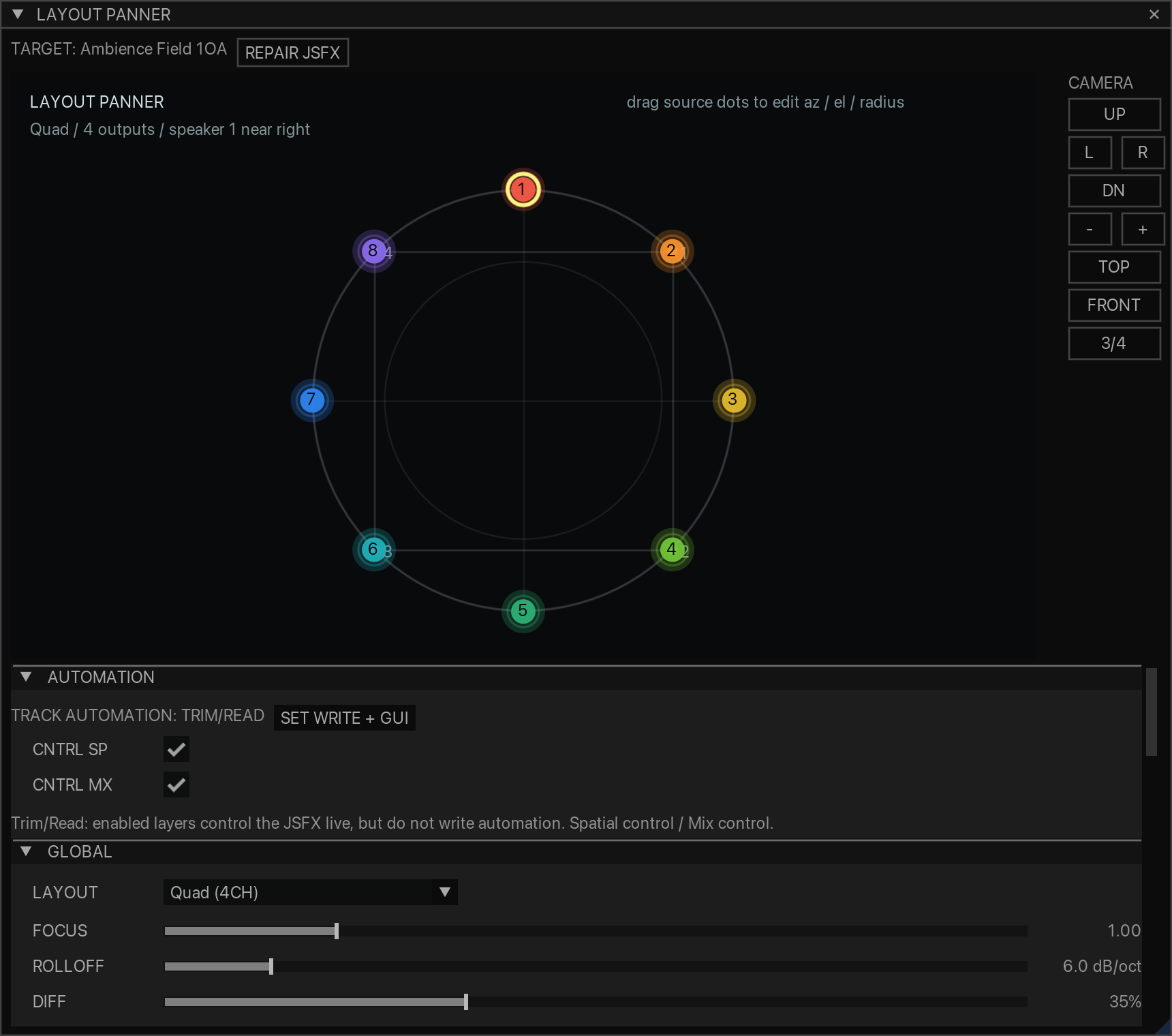Click the FOCUS slider handle

coord(337,930)
